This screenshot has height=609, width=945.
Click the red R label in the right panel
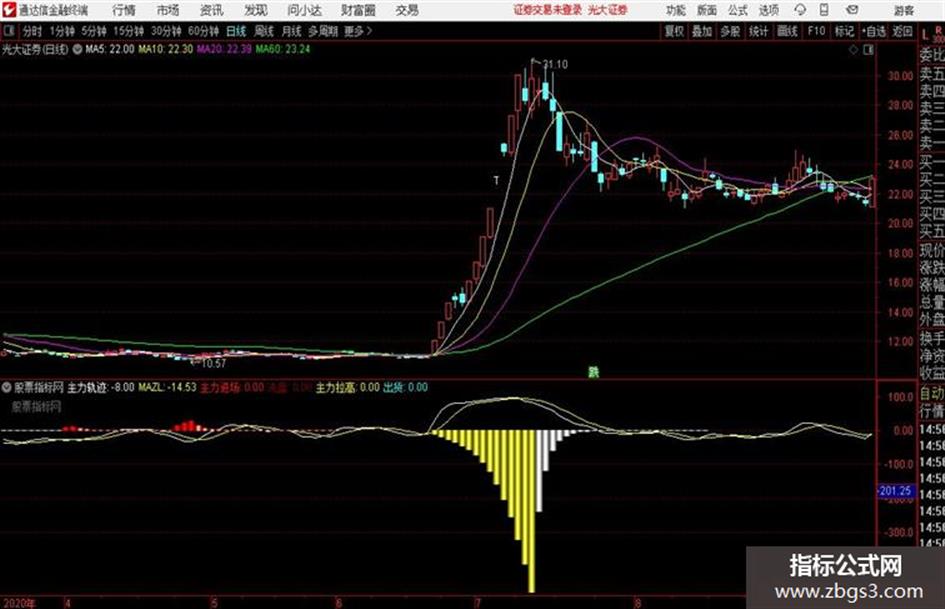(938, 30)
